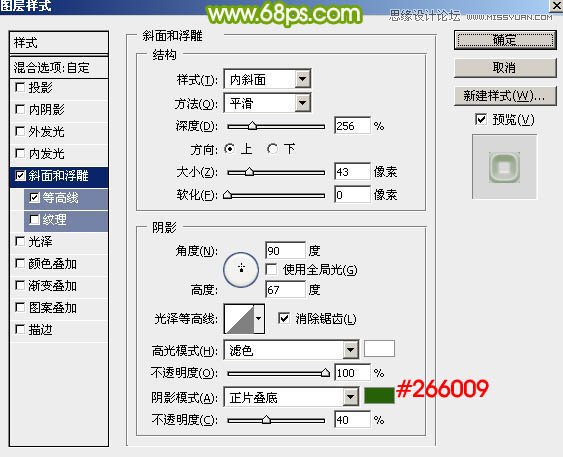Click the 新建样式 new style button

505,95
